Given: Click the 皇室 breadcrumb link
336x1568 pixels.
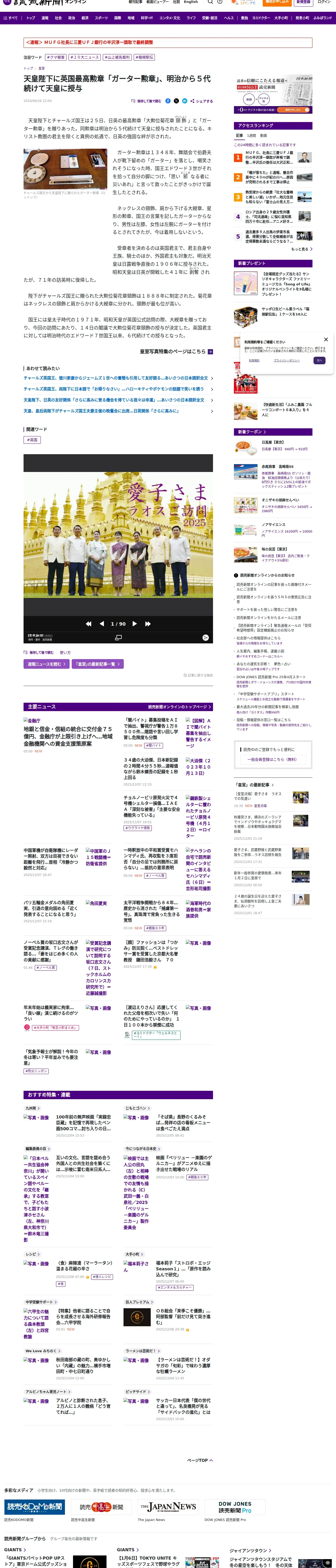Looking at the screenshot, I should click(x=41, y=68).
